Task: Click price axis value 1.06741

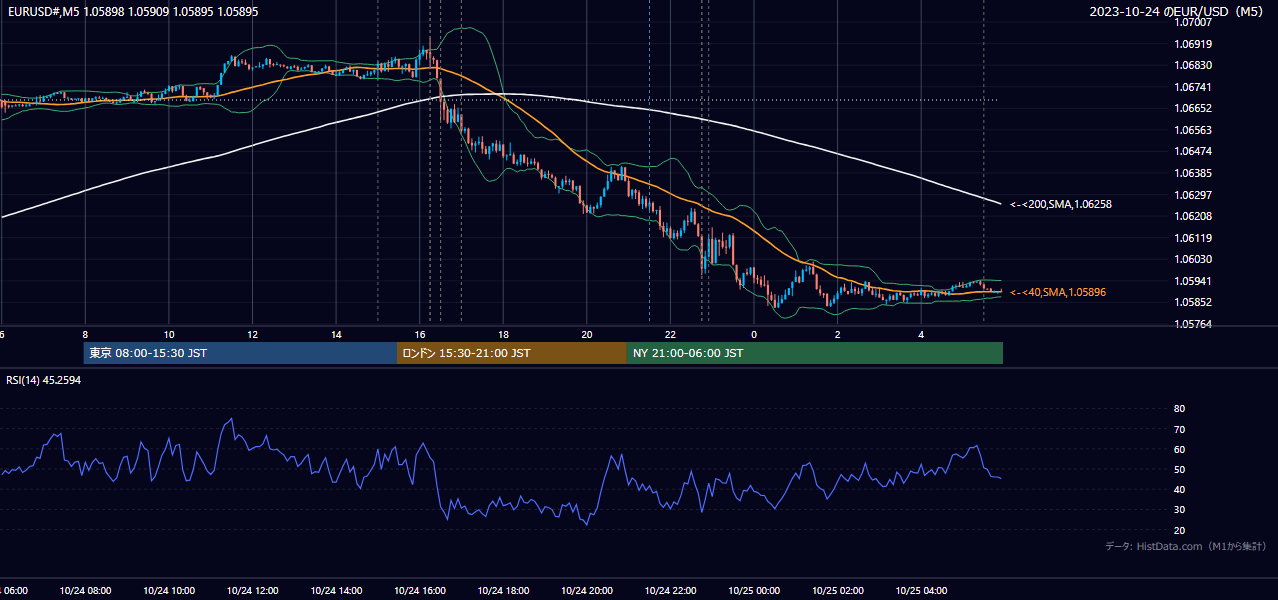Action: (x=1194, y=87)
